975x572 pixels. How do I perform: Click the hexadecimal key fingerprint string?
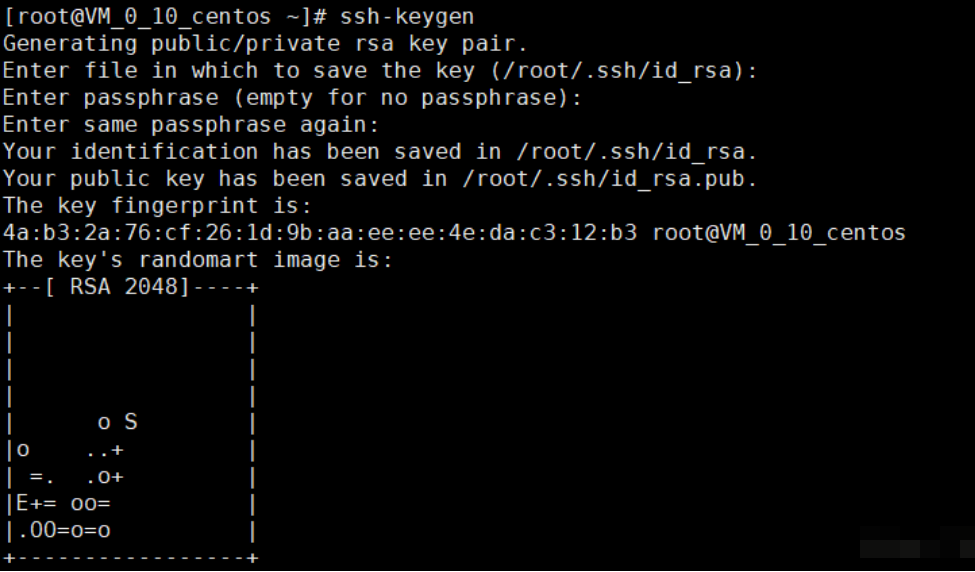(x=320, y=233)
